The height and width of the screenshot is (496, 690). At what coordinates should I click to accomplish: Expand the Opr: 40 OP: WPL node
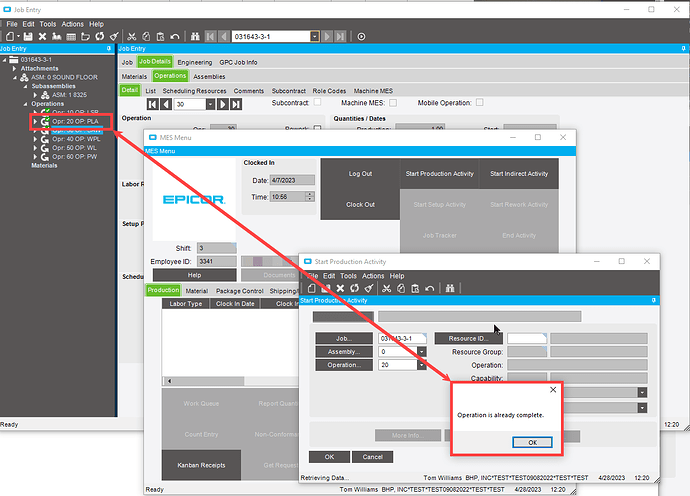coord(35,139)
